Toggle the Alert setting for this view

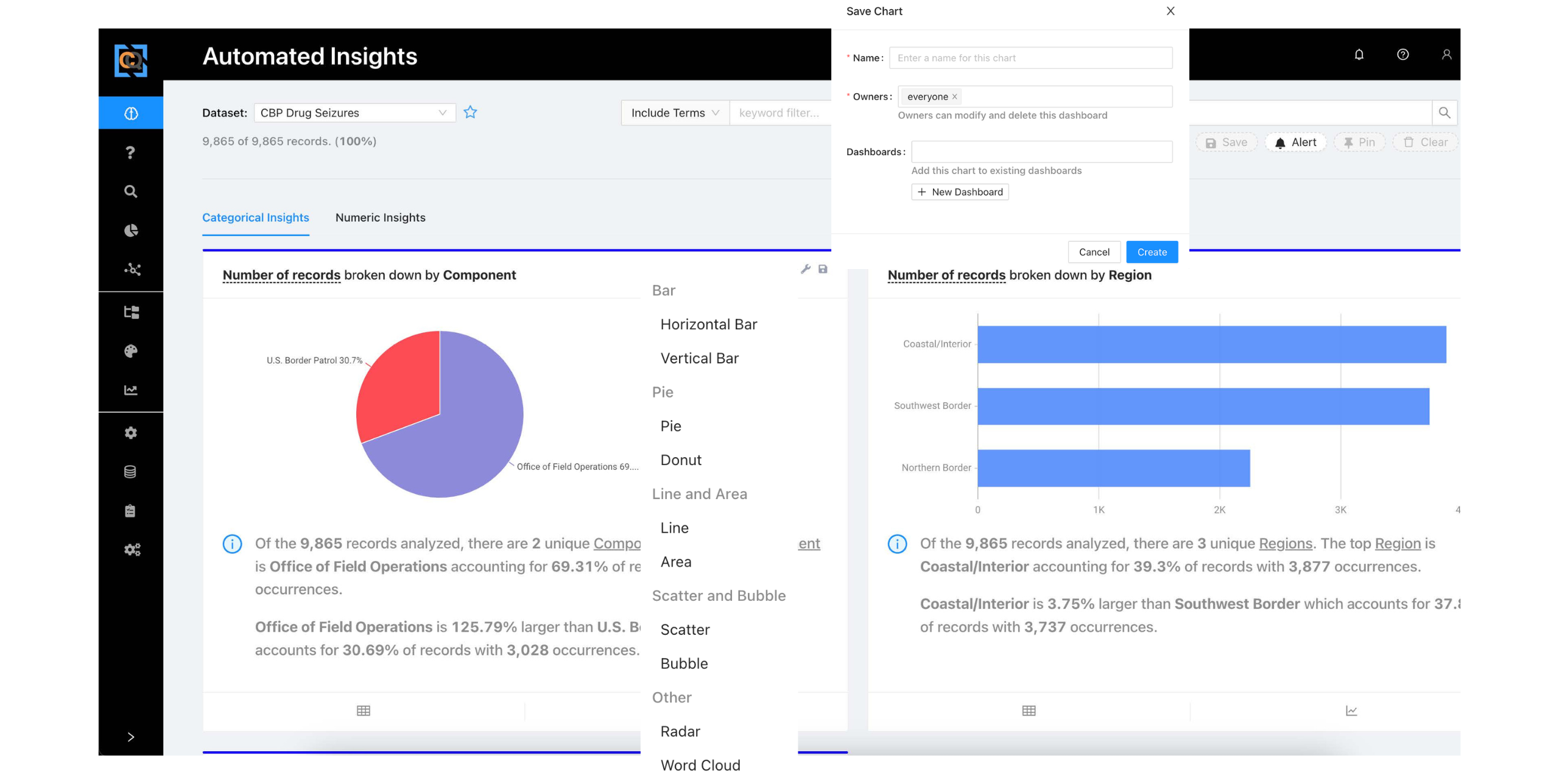pyautogui.click(x=1295, y=142)
